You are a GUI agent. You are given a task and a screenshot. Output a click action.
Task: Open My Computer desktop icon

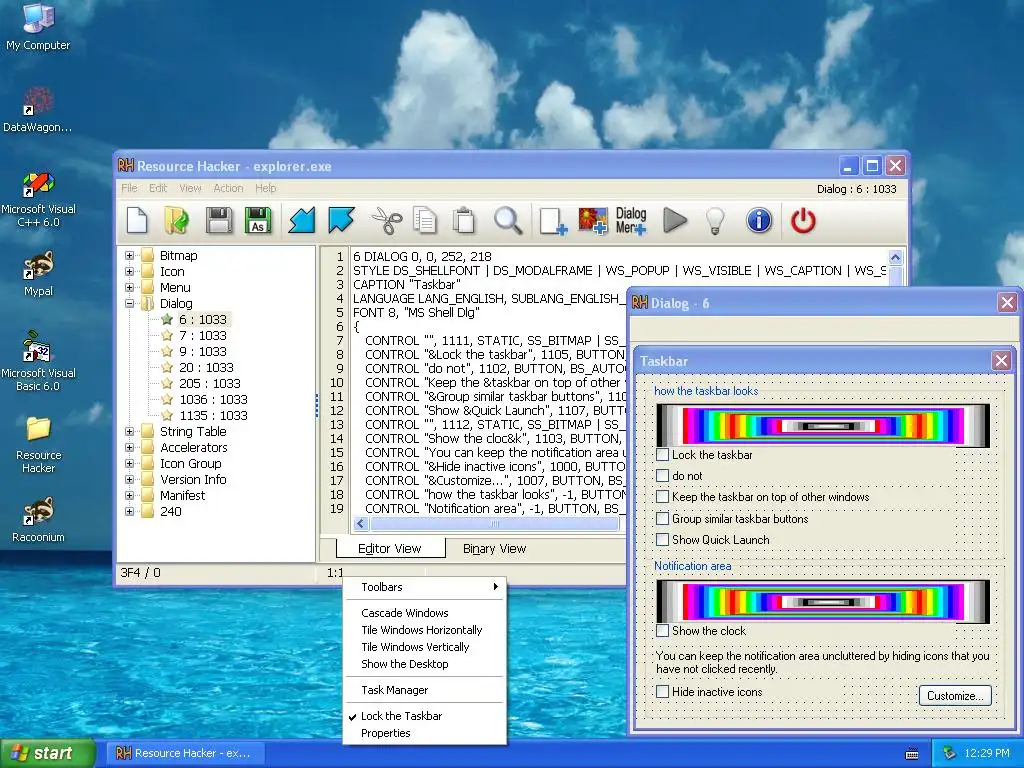[x=38, y=26]
